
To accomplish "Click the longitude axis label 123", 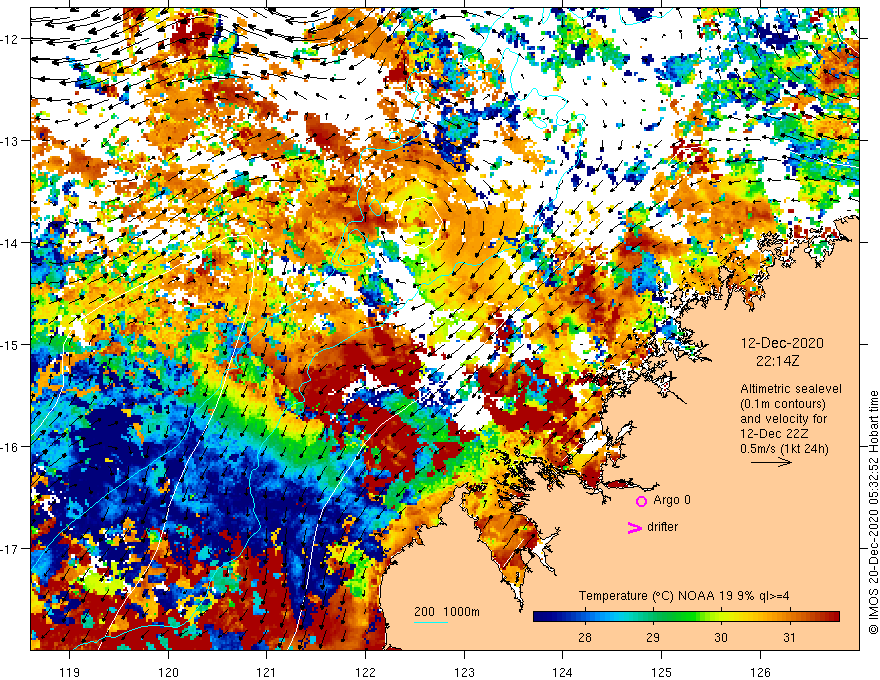I will coord(464,672).
